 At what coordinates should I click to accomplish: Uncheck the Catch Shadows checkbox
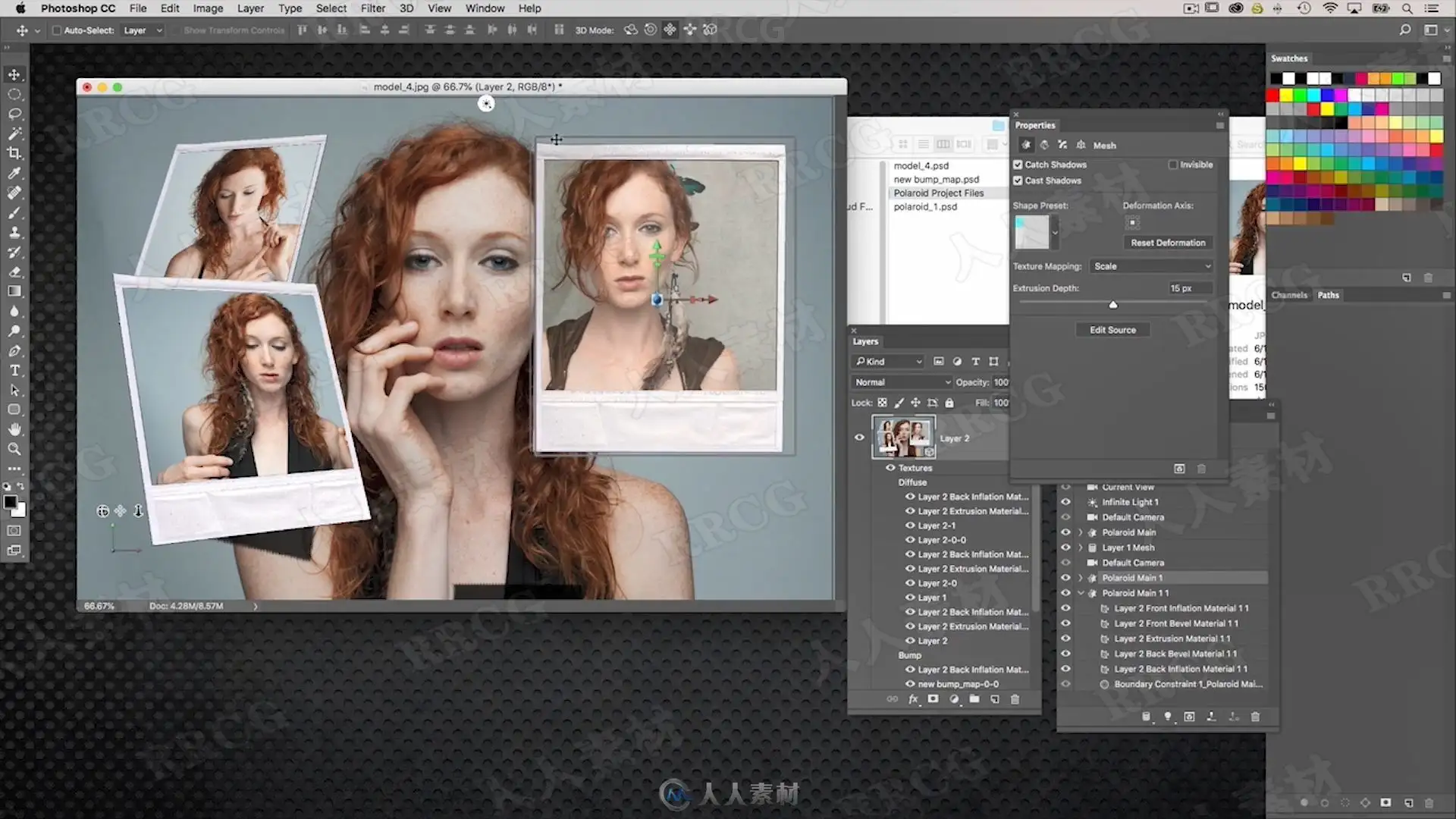click(x=1018, y=165)
